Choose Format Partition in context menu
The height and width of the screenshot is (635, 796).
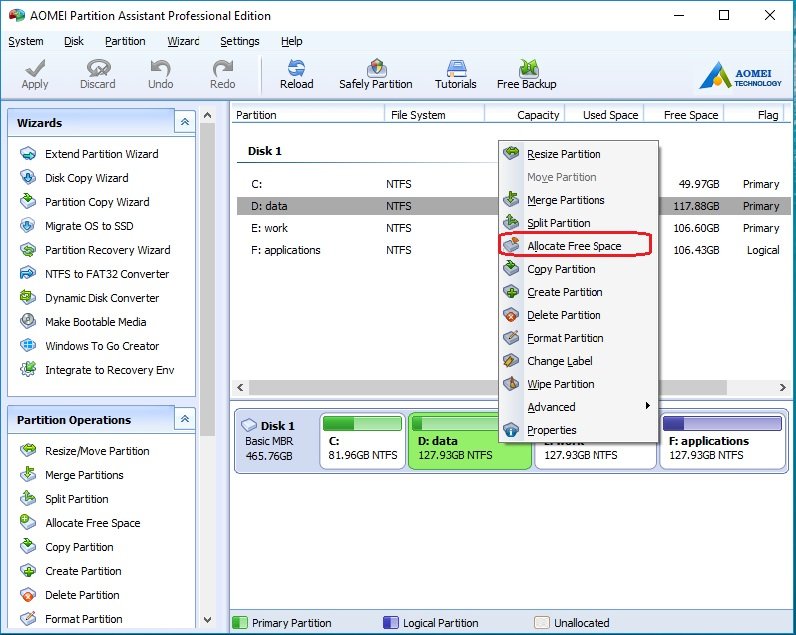578,338
